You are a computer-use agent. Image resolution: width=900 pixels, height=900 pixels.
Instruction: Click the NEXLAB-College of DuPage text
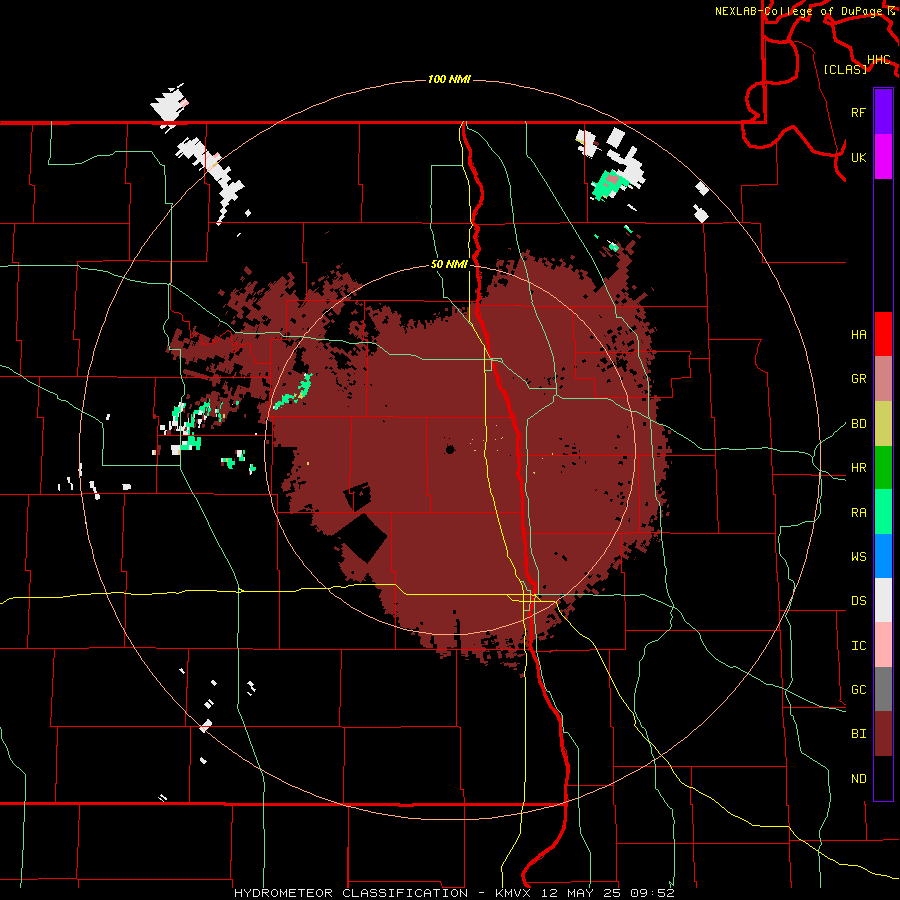pyautogui.click(x=800, y=11)
